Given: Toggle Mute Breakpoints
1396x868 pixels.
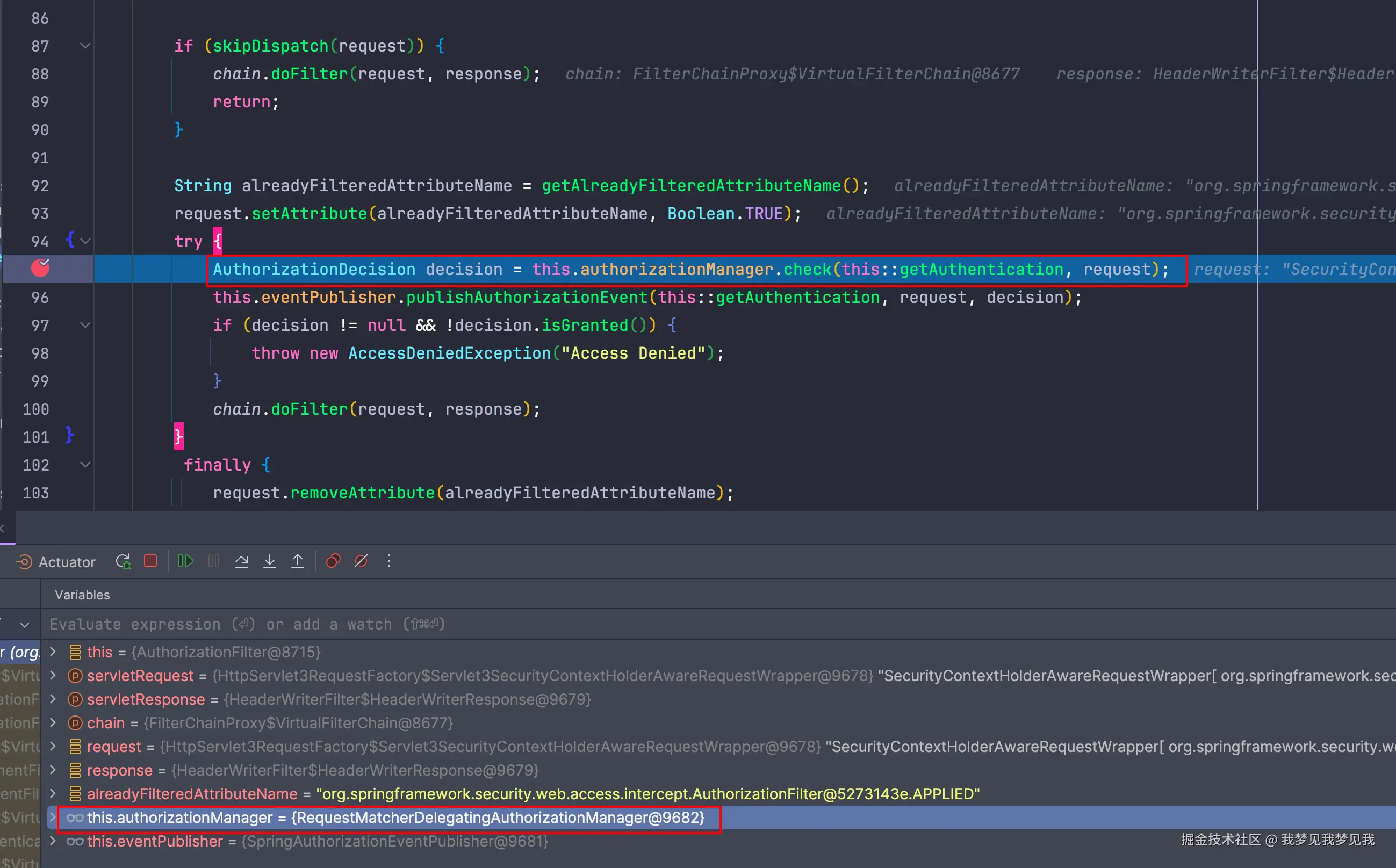Looking at the screenshot, I should point(361,561).
